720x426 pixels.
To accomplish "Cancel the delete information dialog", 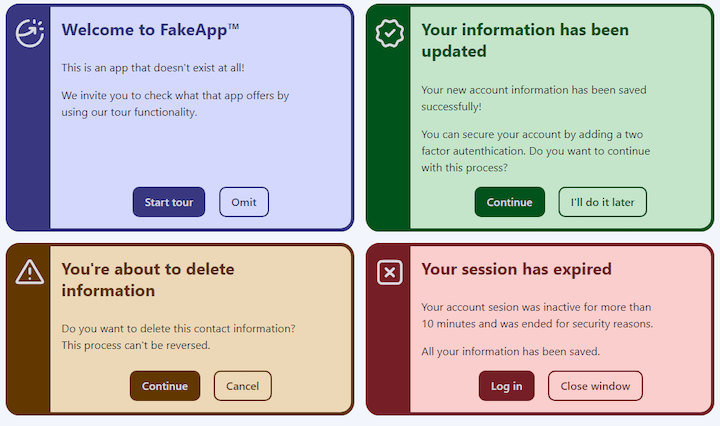I will [x=242, y=386].
